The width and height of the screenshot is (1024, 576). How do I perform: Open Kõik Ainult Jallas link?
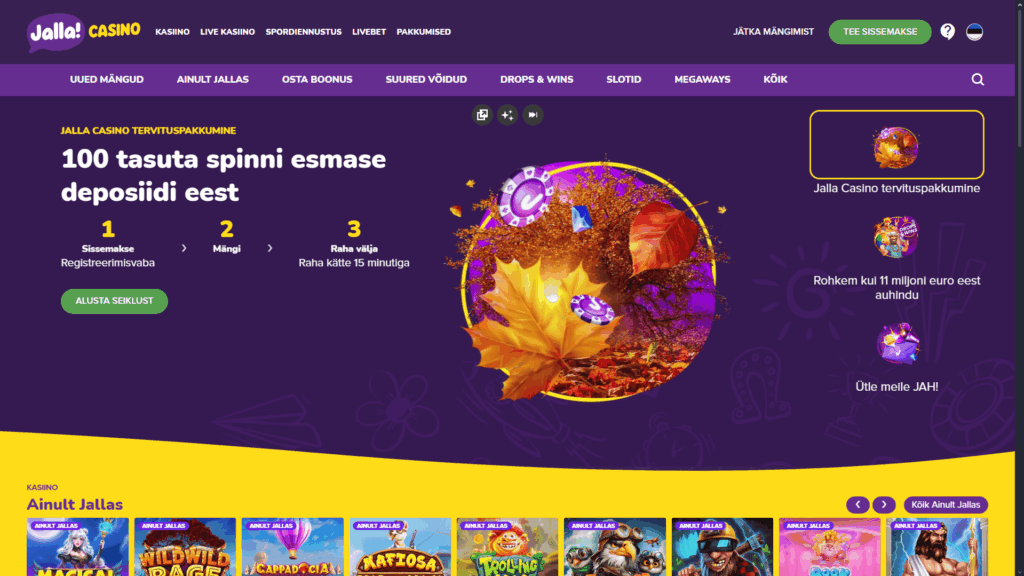(x=946, y=505)
